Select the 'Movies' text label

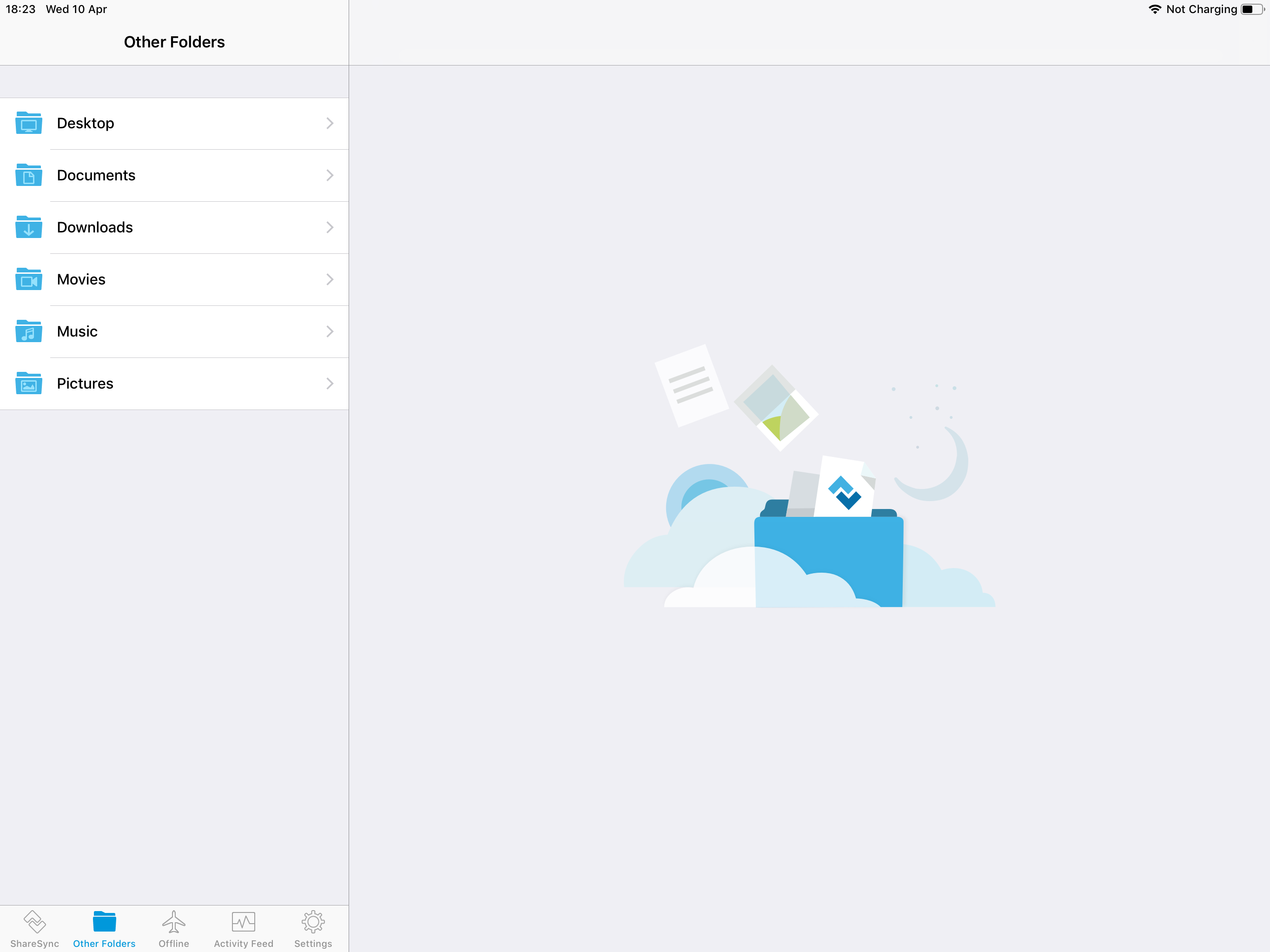pyautogui.click(x=81, y=280)
